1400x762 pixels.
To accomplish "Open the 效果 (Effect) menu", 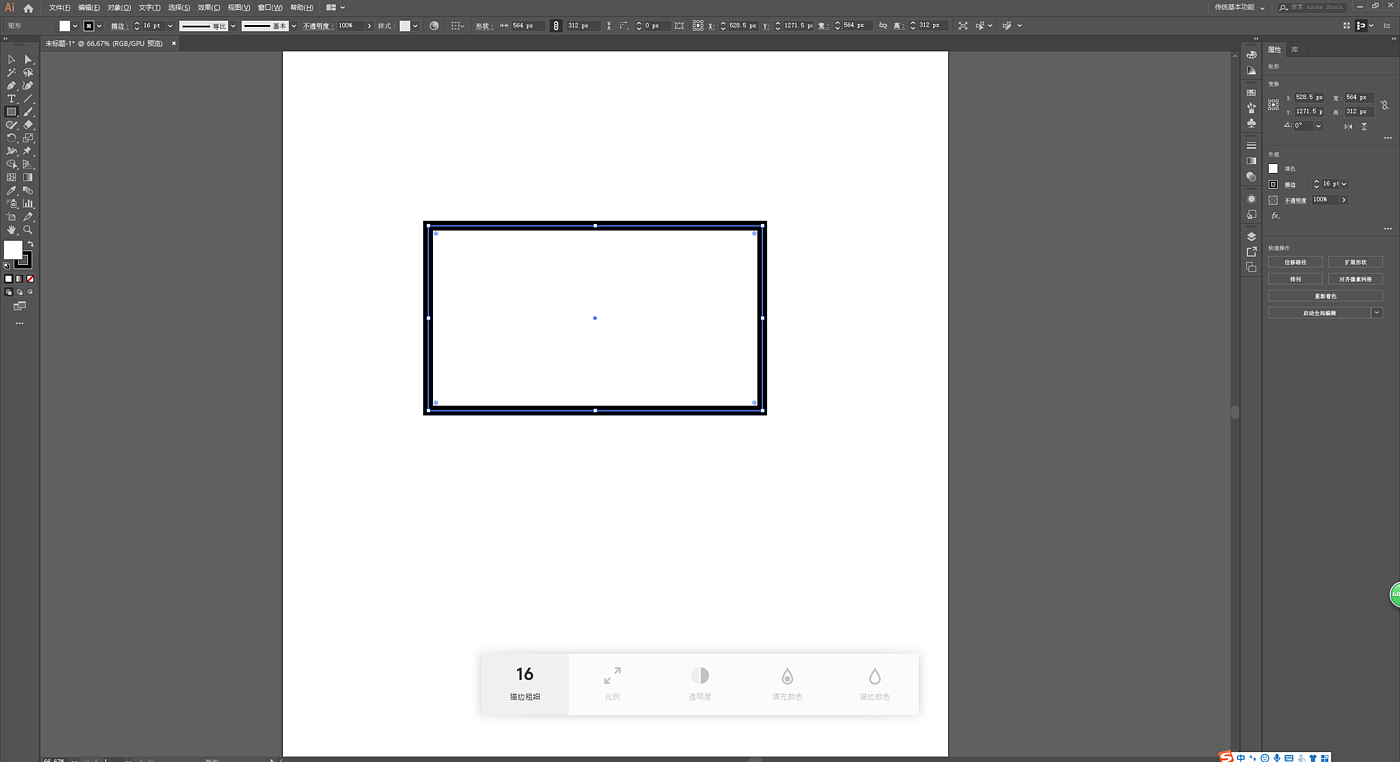I will pyautogui.click(x=208, y=7).
